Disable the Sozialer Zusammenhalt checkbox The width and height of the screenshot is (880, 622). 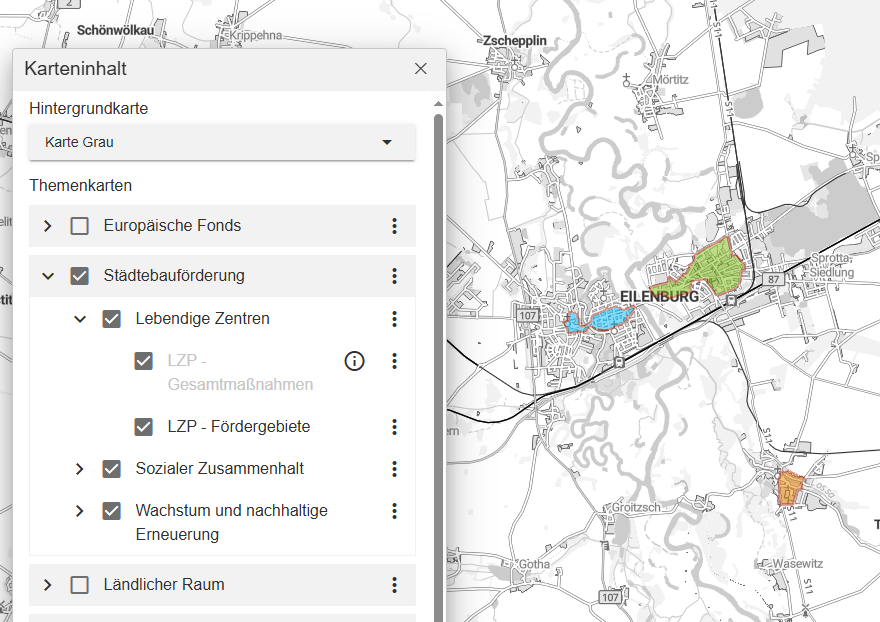click(x=112, y=469)
